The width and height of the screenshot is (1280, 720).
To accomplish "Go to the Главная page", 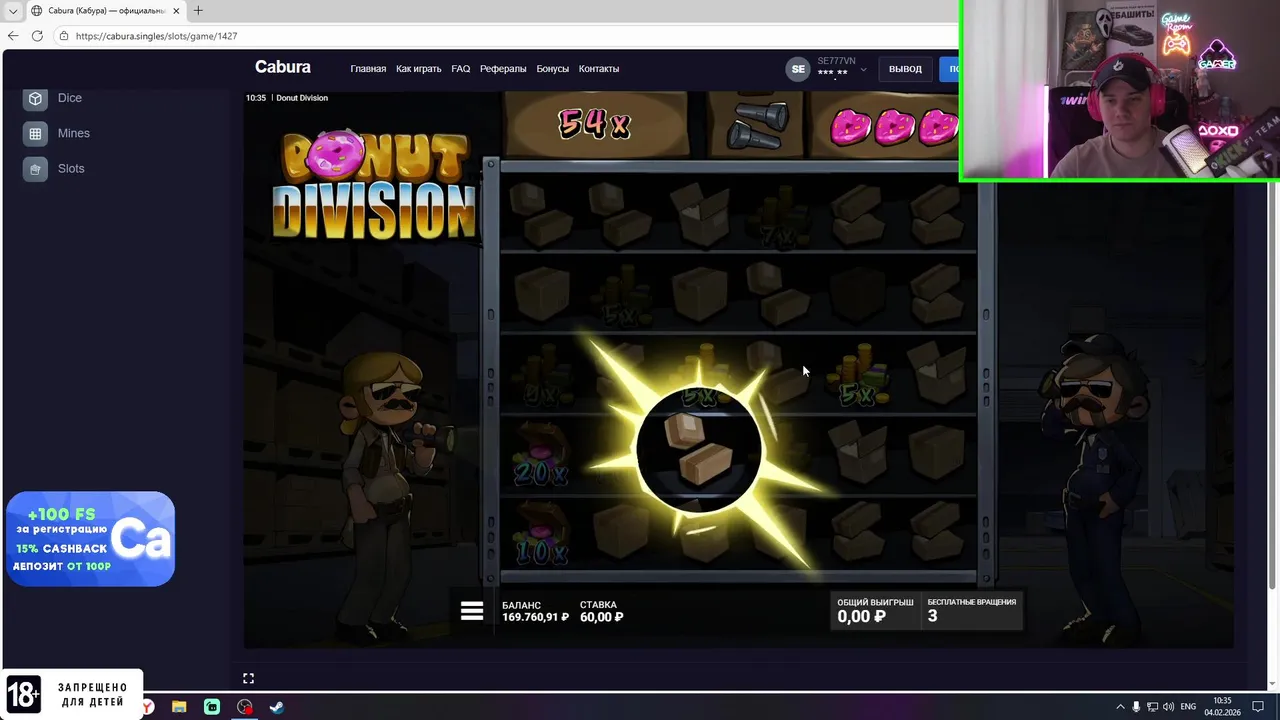I will 368,69.
